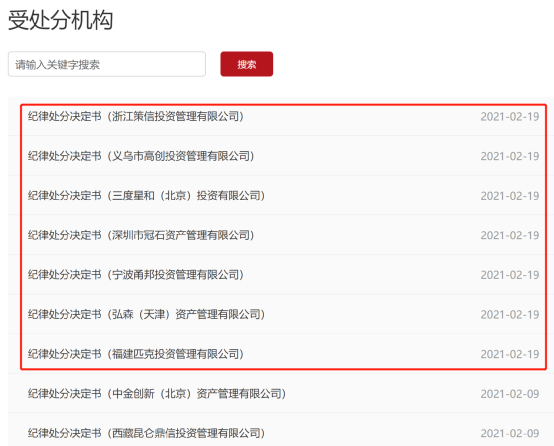
Task: Open decision for 福建匹克投资管理有限公司
Action: 136,354
